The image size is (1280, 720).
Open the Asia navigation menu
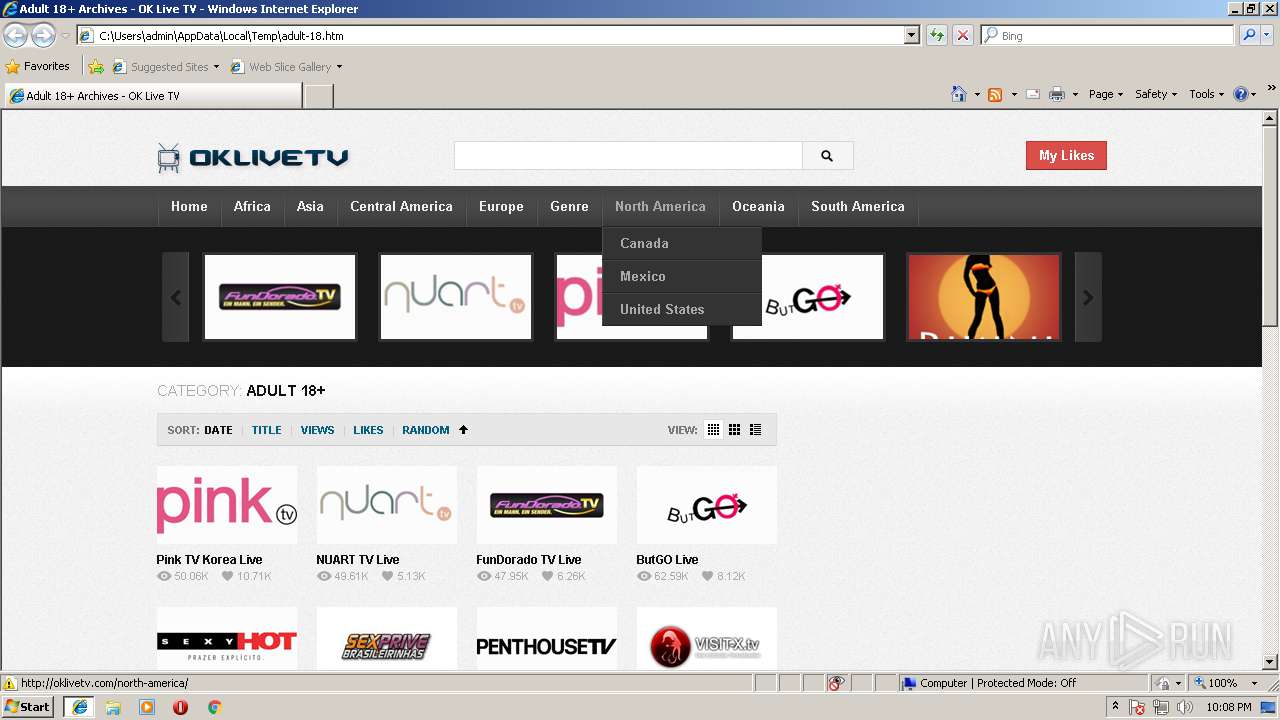click(x=310, y=206)
